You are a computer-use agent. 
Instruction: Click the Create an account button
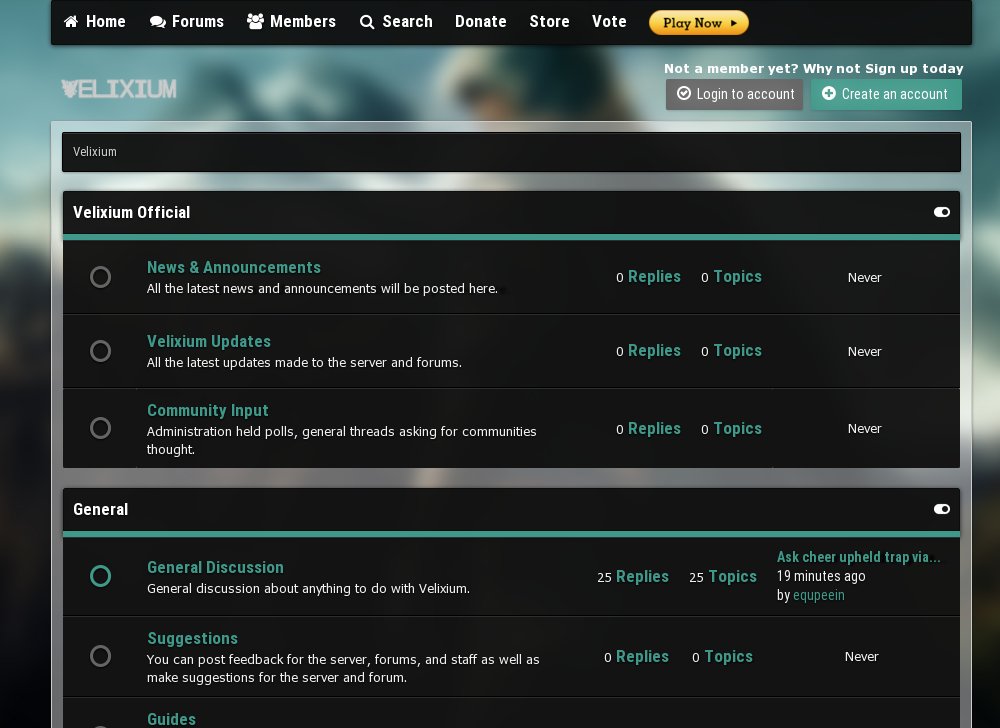coord(885,94)
